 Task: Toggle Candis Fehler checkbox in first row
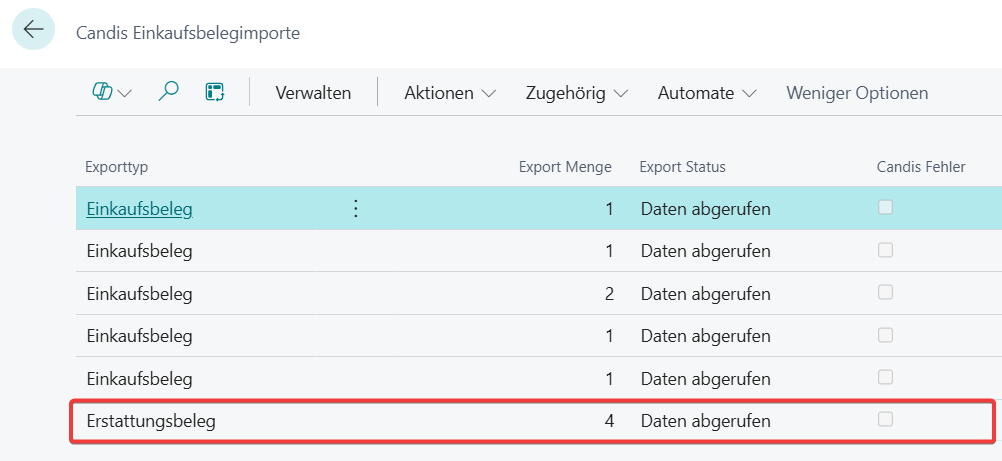(885, 208)
